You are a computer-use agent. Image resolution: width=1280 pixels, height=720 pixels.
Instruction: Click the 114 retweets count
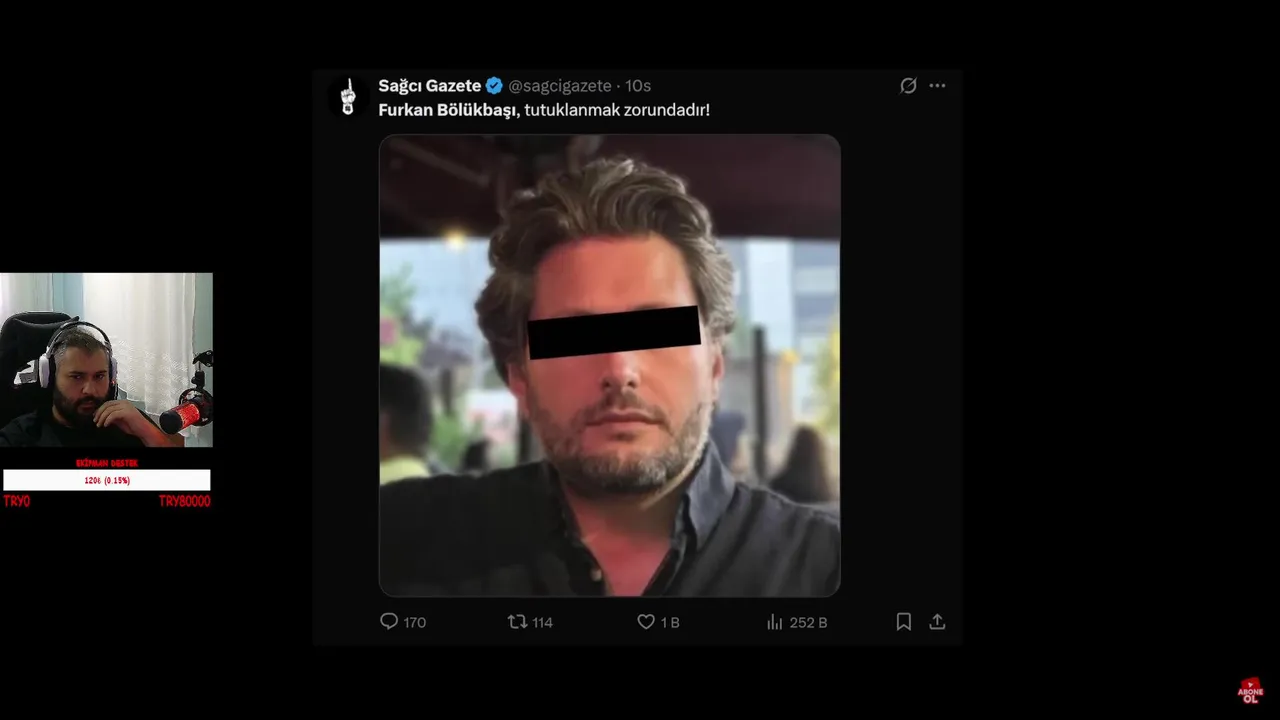pos(542,623)
